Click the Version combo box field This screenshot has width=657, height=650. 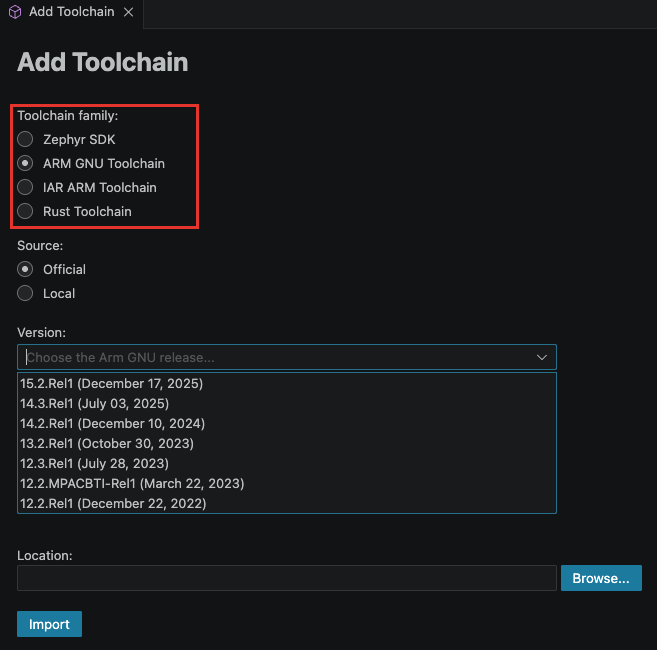pyautogui.click(x=287, y=357)
